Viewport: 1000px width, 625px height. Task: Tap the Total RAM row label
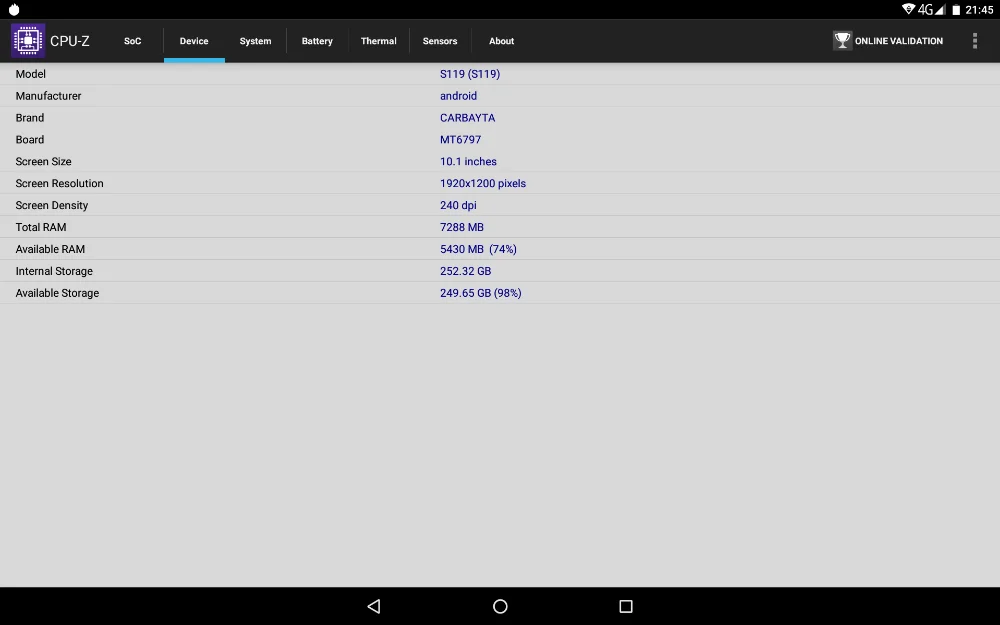41,227
